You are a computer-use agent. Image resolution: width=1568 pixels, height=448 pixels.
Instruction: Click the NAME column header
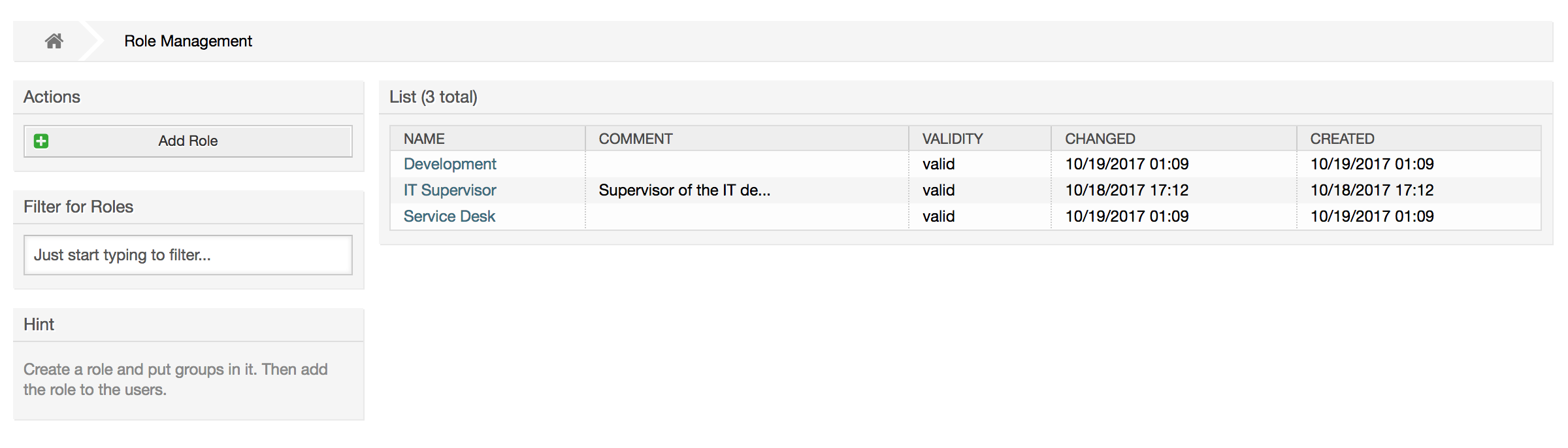click(x=424, y=139)
